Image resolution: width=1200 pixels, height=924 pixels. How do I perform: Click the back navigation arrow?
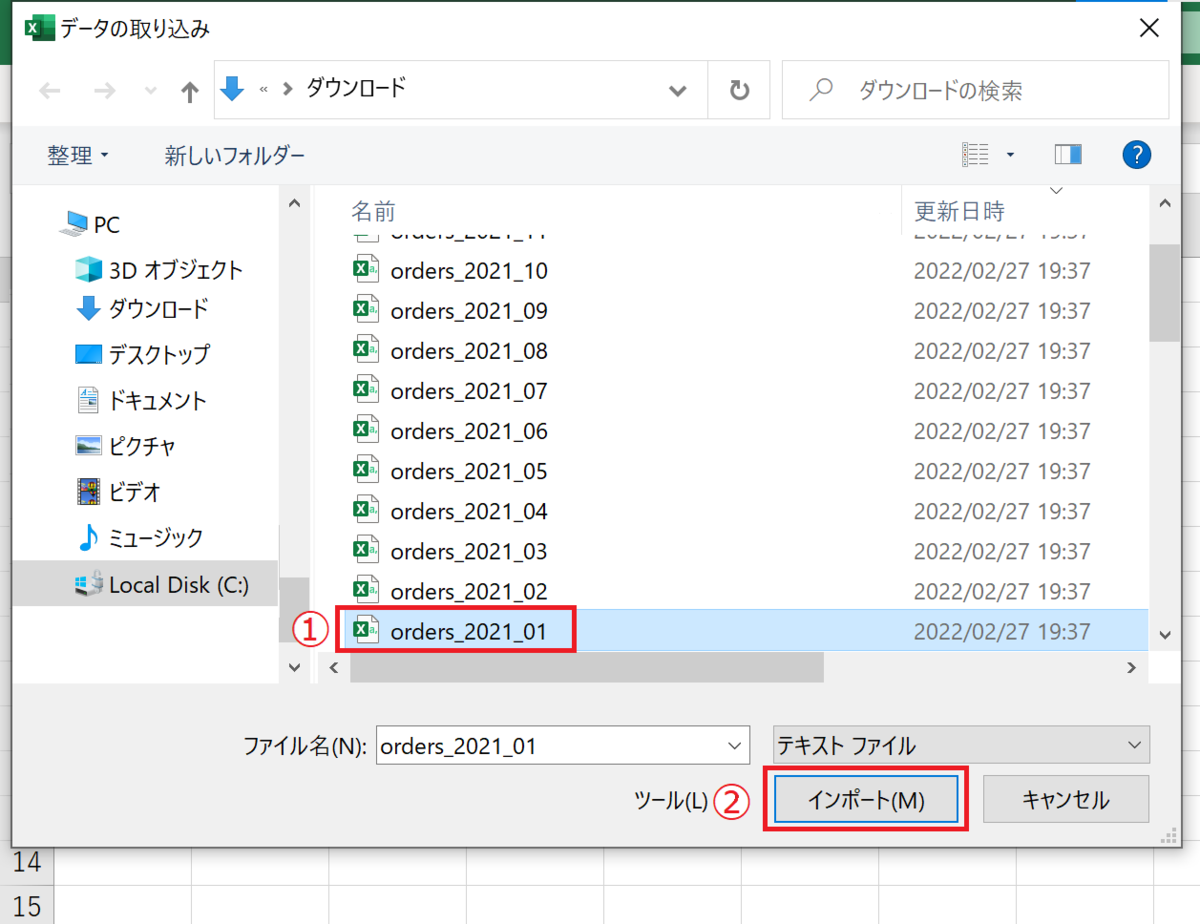[49, 90]
